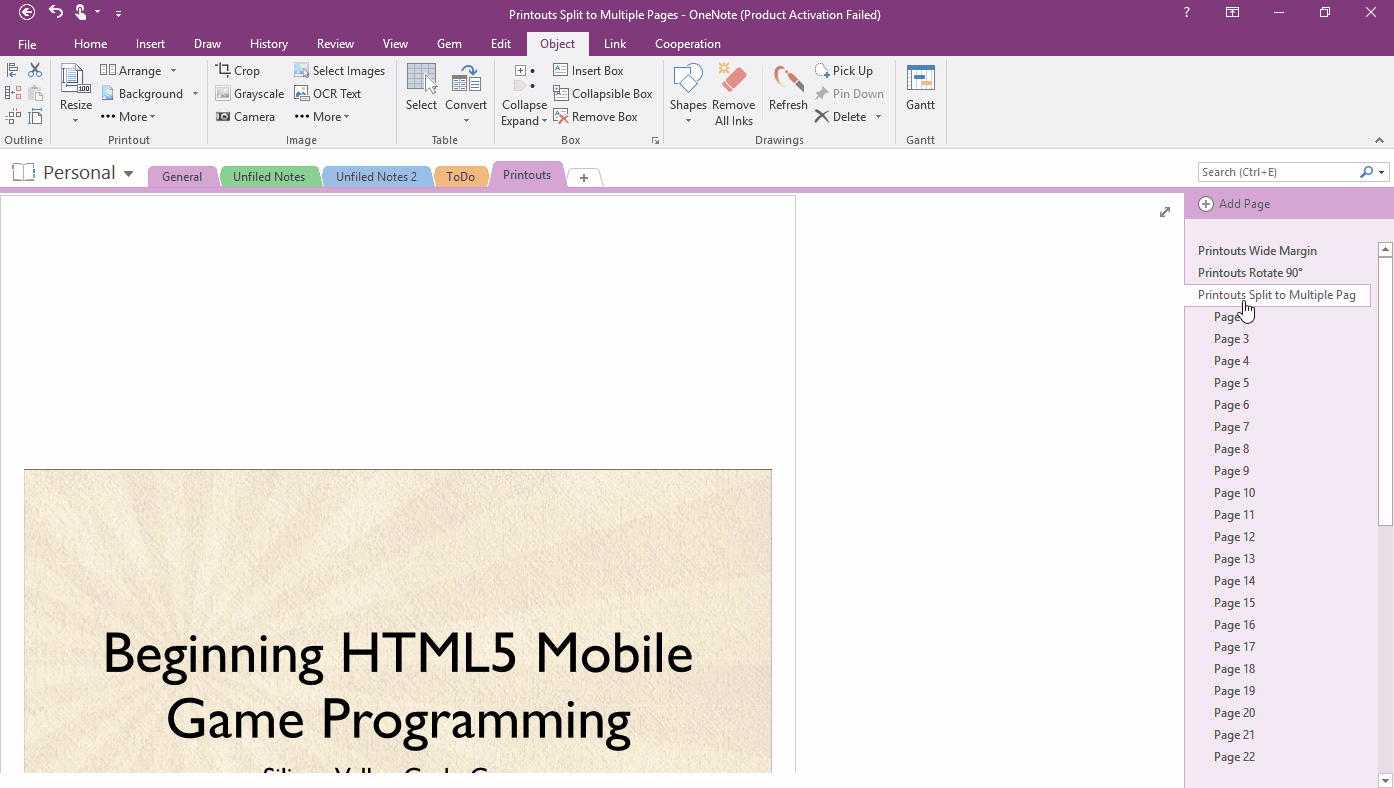Open the Box group dialog launcher

pyautogui.click(x=655, y=141)
